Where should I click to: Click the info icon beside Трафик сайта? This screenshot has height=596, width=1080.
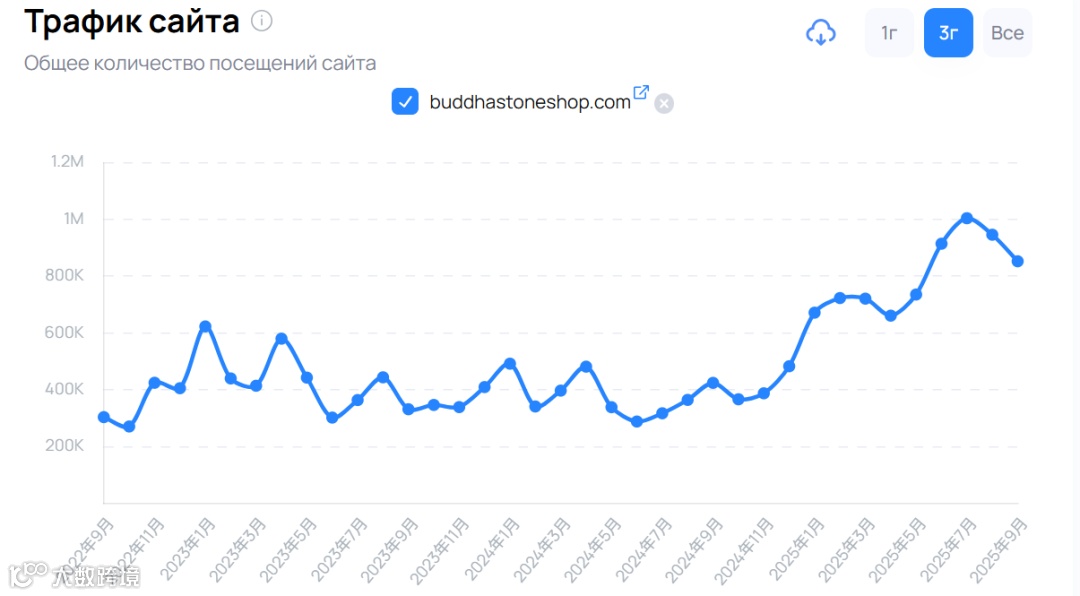click(261, 21)
